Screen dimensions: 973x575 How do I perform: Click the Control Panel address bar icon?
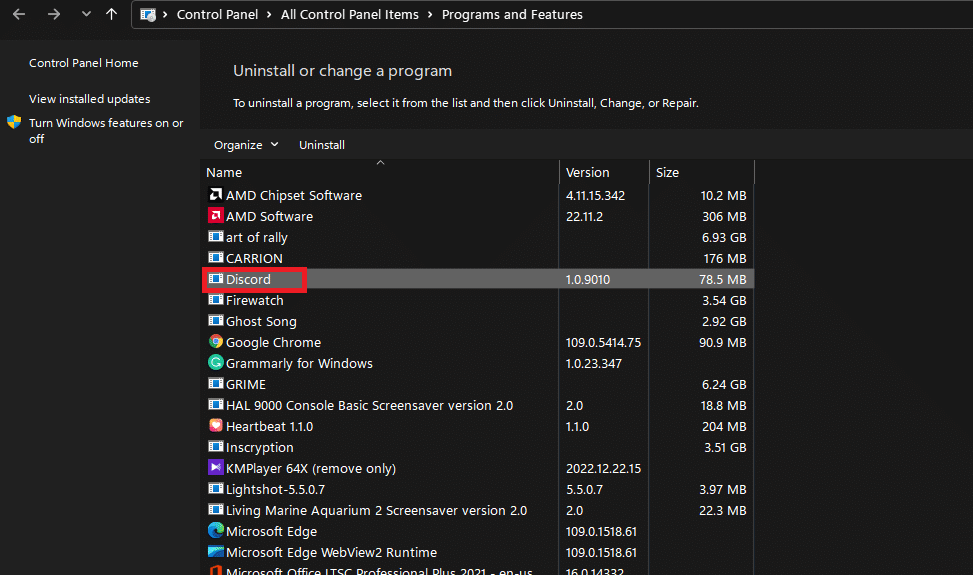tap(148, 15)
